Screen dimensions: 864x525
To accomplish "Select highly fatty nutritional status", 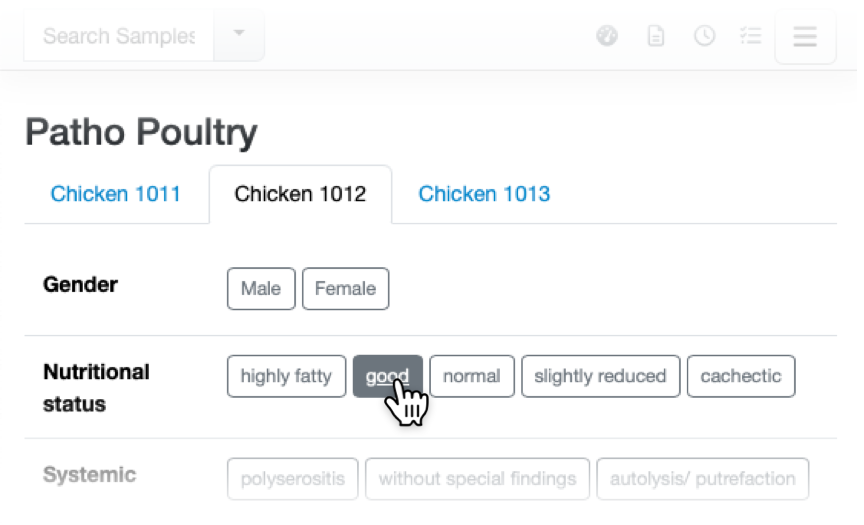I will coord(286,377).
